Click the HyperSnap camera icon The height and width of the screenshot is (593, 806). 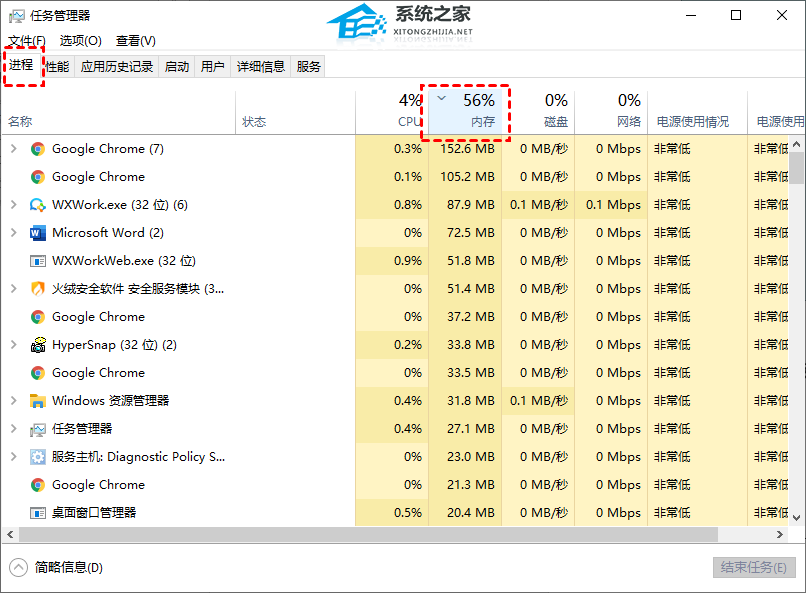pos(38,345)
